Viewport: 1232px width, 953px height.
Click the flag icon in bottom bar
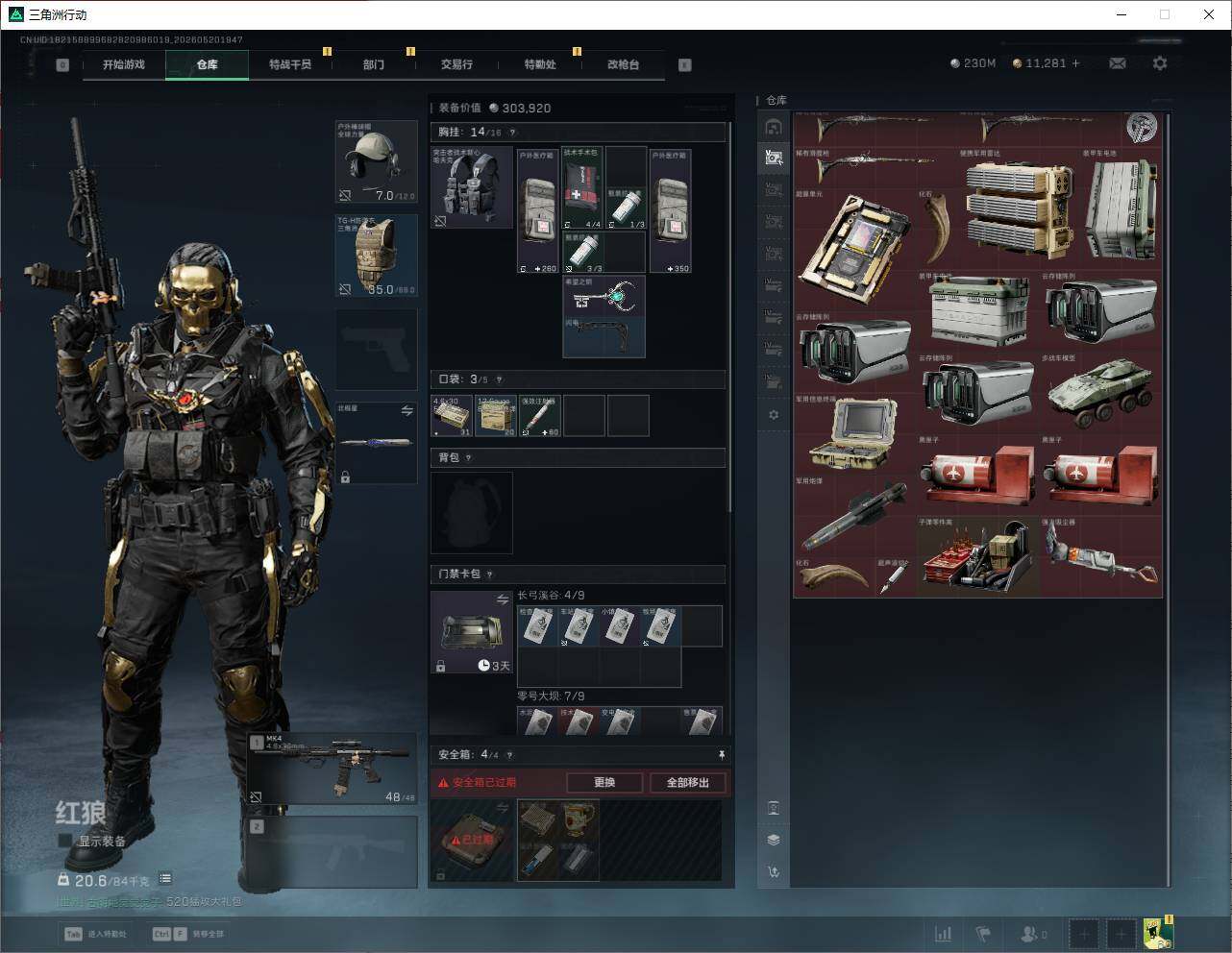click(x=983, y=933)
